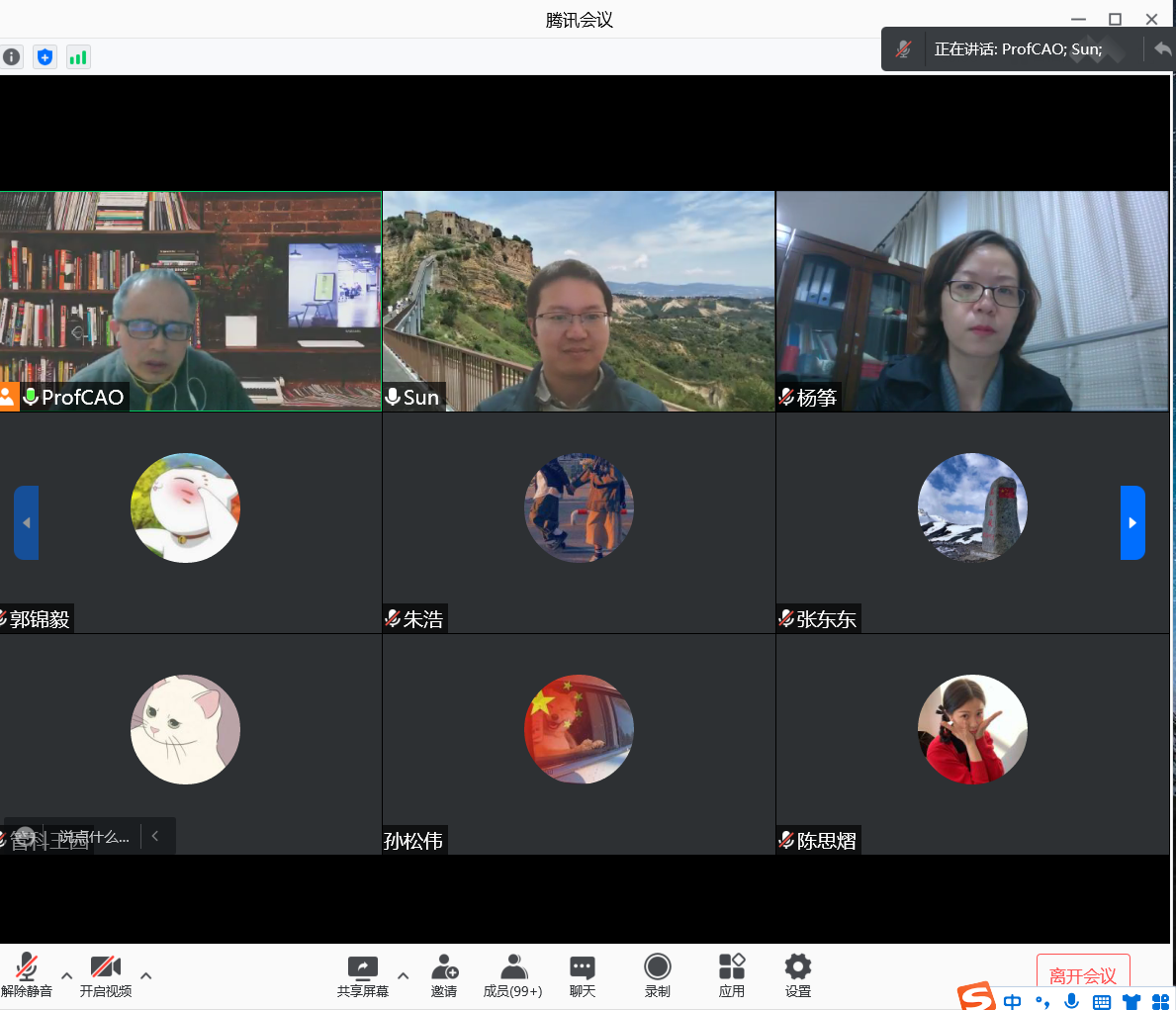Image resolution: width=1176 pixels, height=1010 pixels.
Task: Expand share screen options arrow
Action: click(403, 975)
